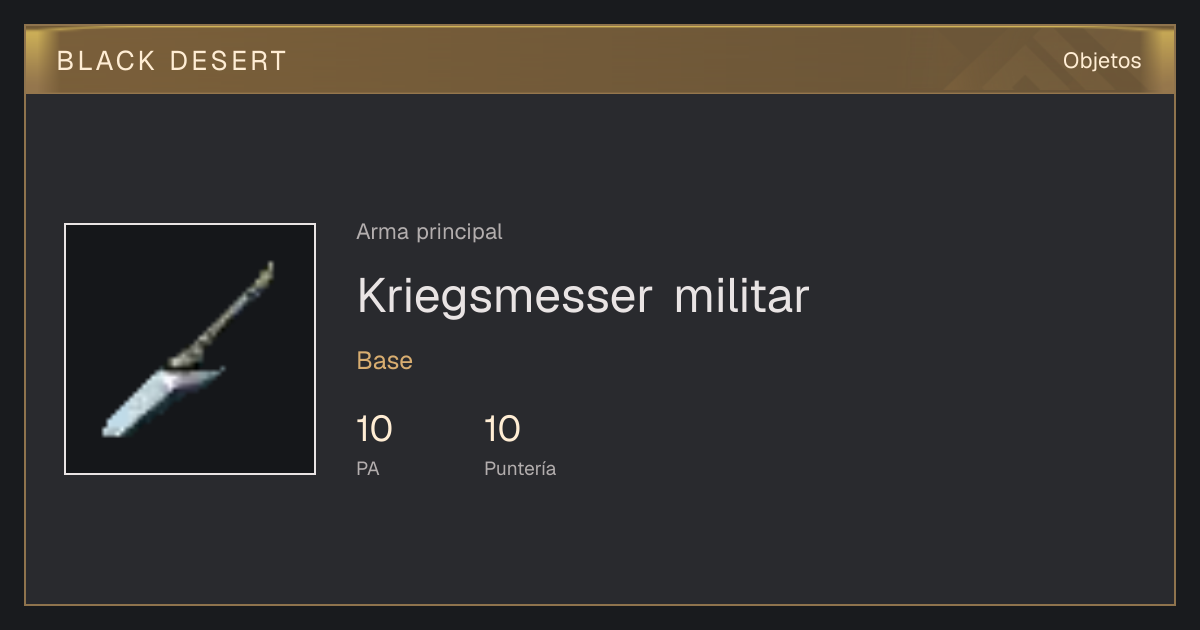Click the Puntería value of 10
The image size is (1200, 630).
pyautogui.click(x=502, y=430)
